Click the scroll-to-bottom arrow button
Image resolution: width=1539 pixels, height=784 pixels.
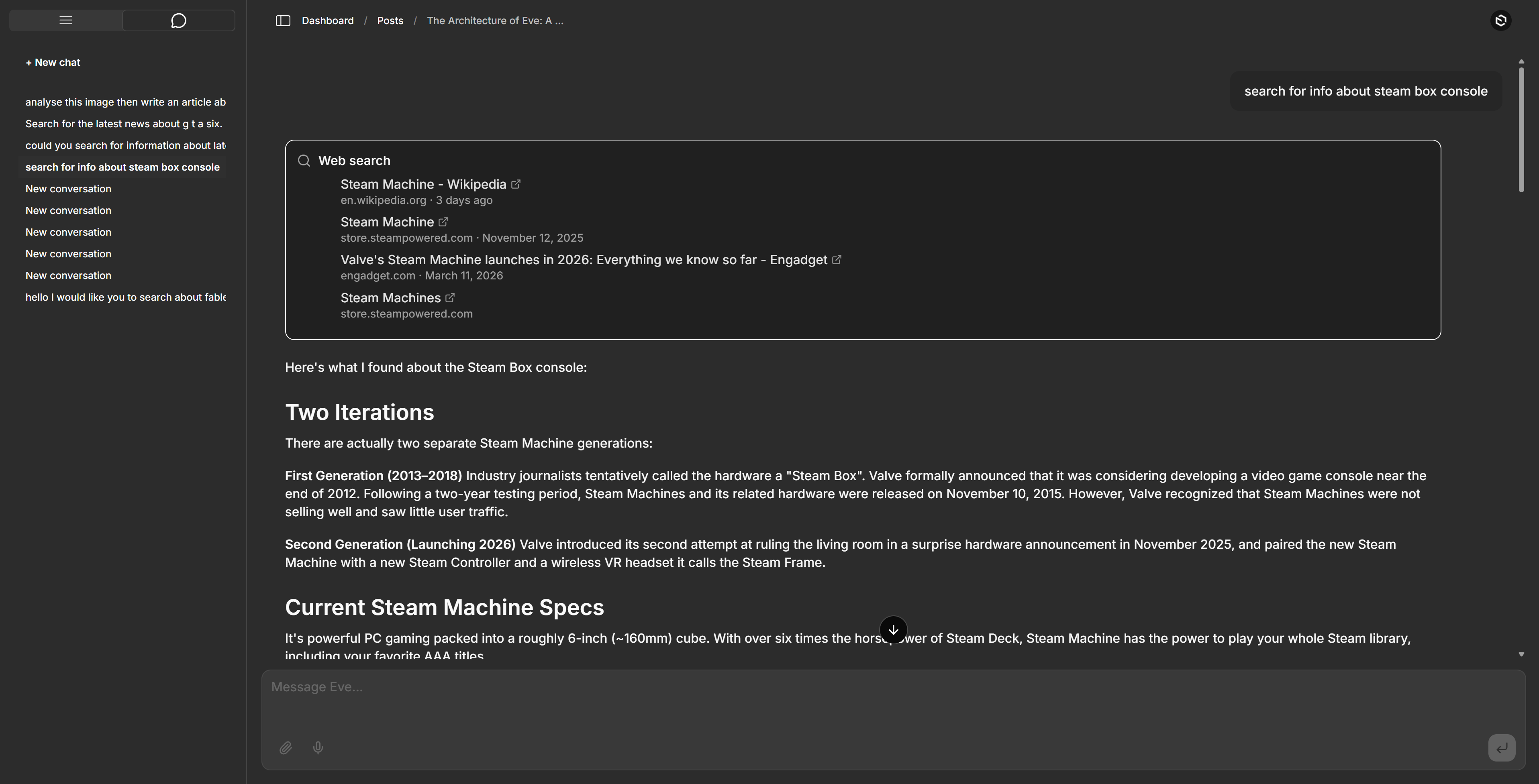click(x=893, y=630)
